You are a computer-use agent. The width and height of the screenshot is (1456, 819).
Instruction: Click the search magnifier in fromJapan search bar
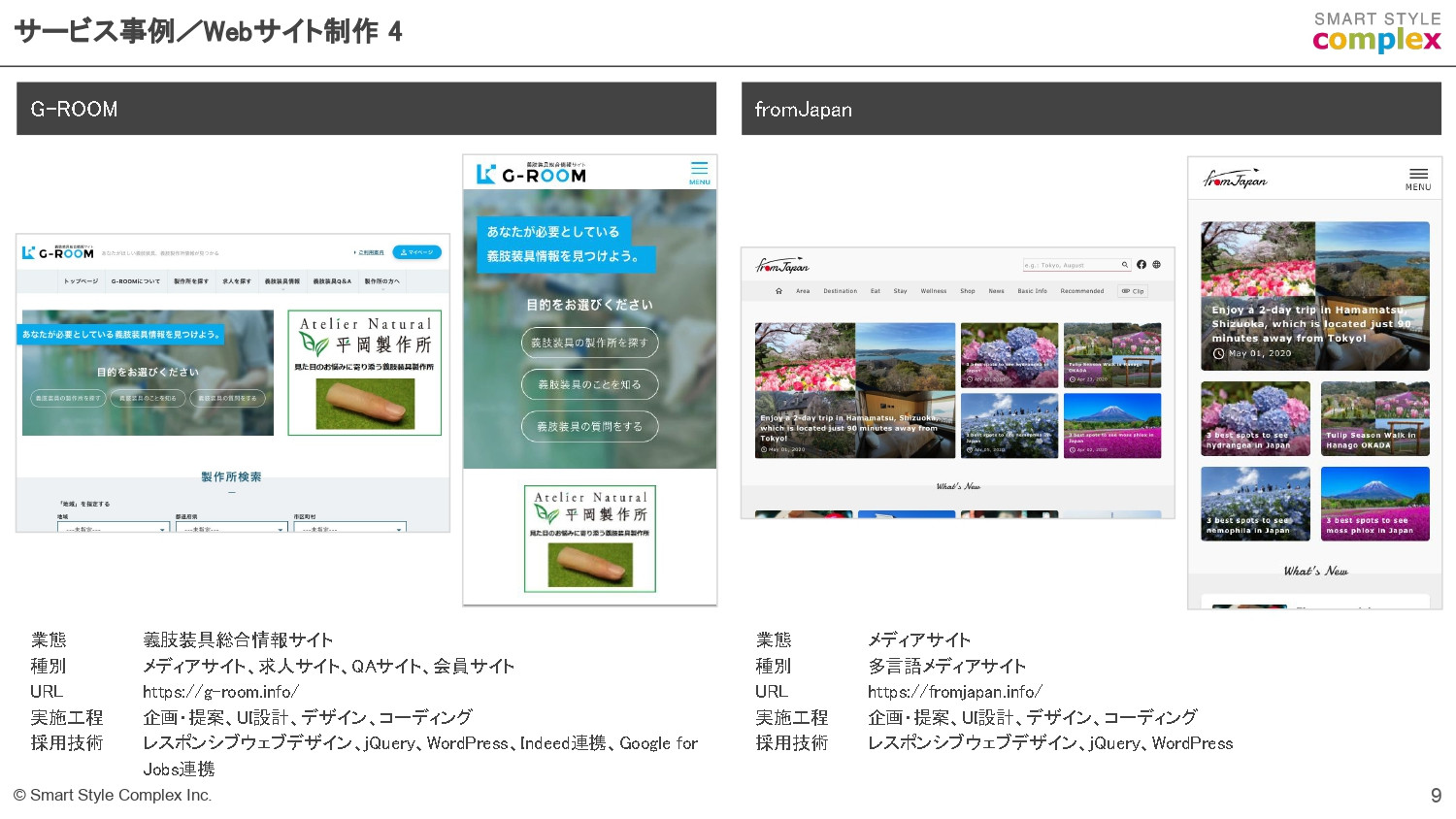1126,264
